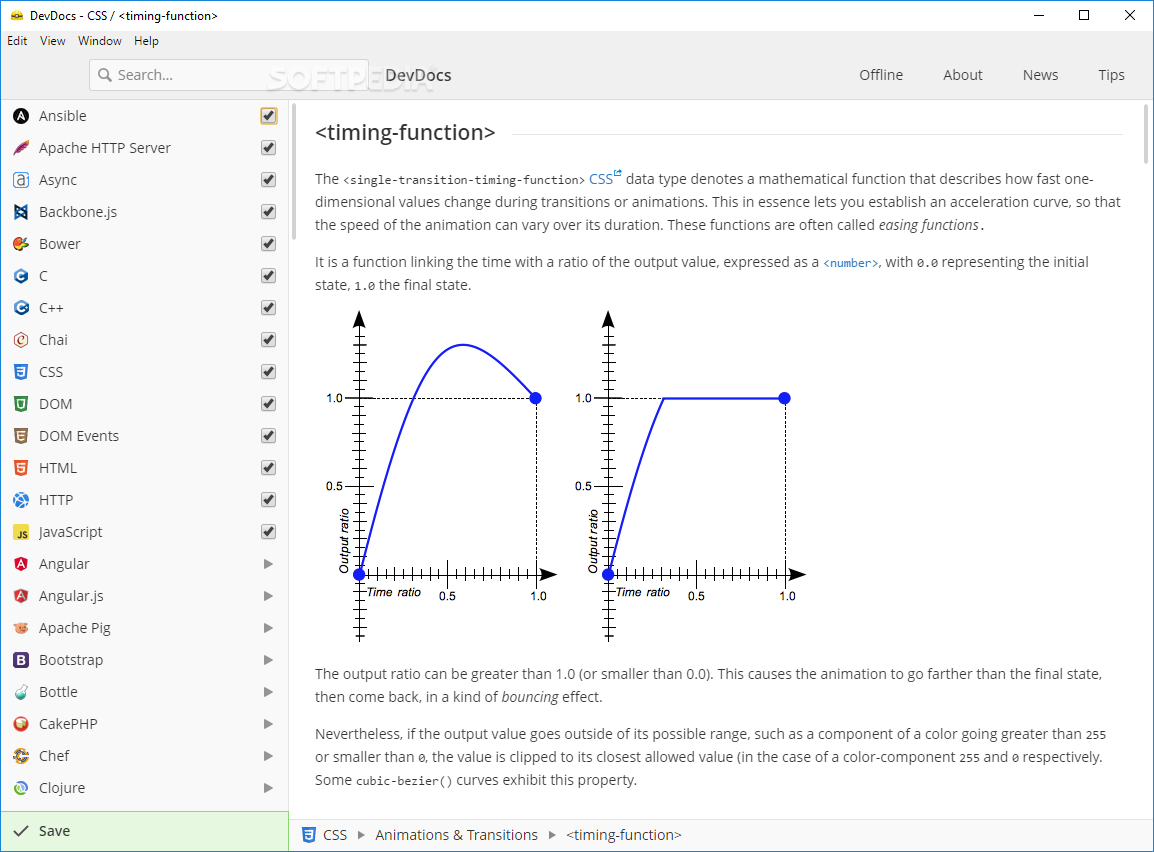Click the Async logo icon

pyautogui.click(x=21, y=180)
